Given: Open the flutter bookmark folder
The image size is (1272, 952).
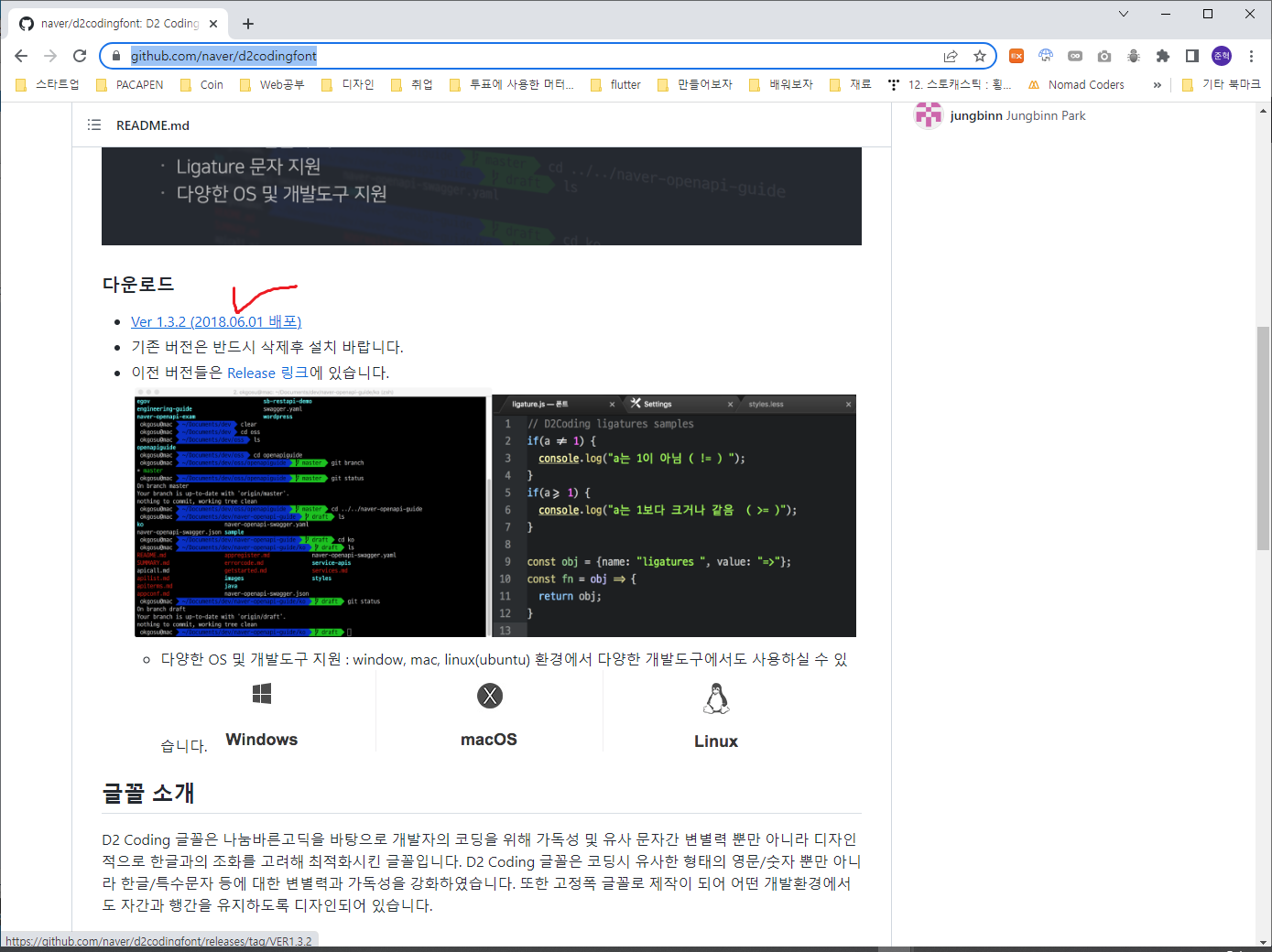Looking at the screenshot, I should tap(616, 84).
